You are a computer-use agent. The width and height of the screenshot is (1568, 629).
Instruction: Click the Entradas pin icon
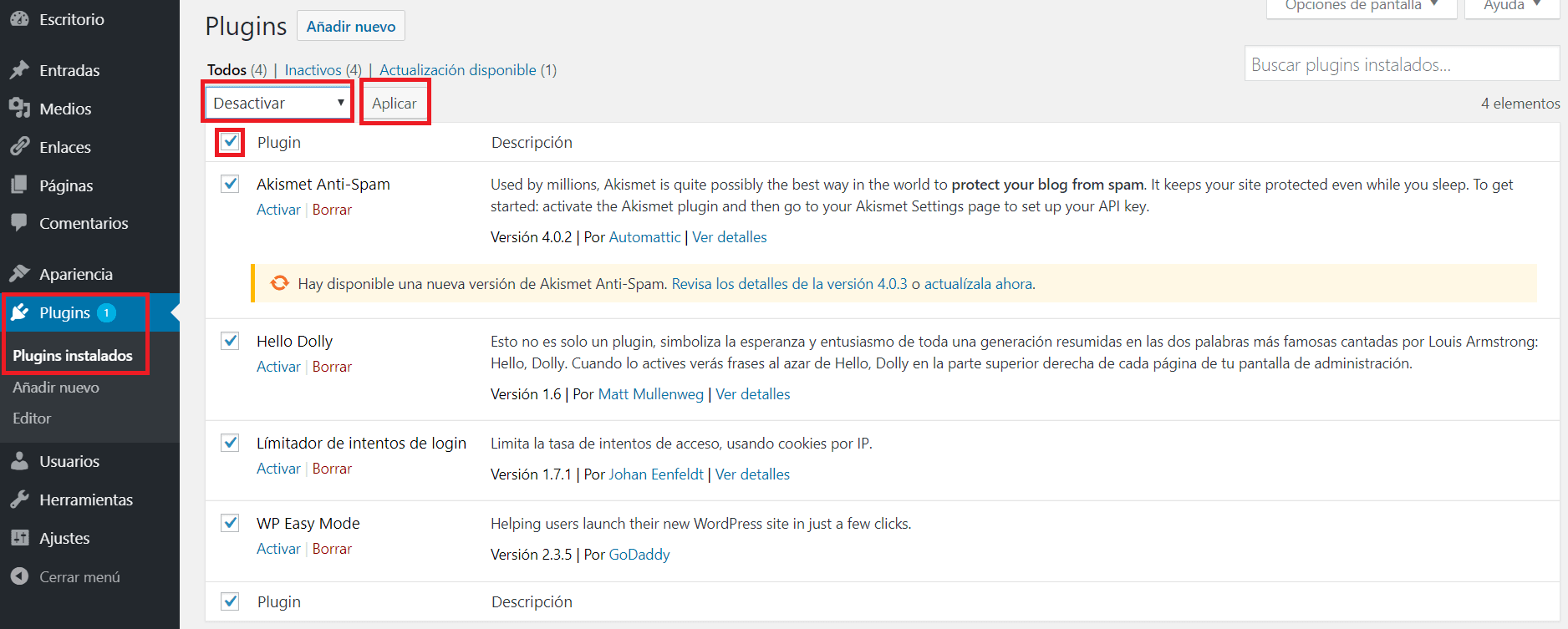click(19, 70)
